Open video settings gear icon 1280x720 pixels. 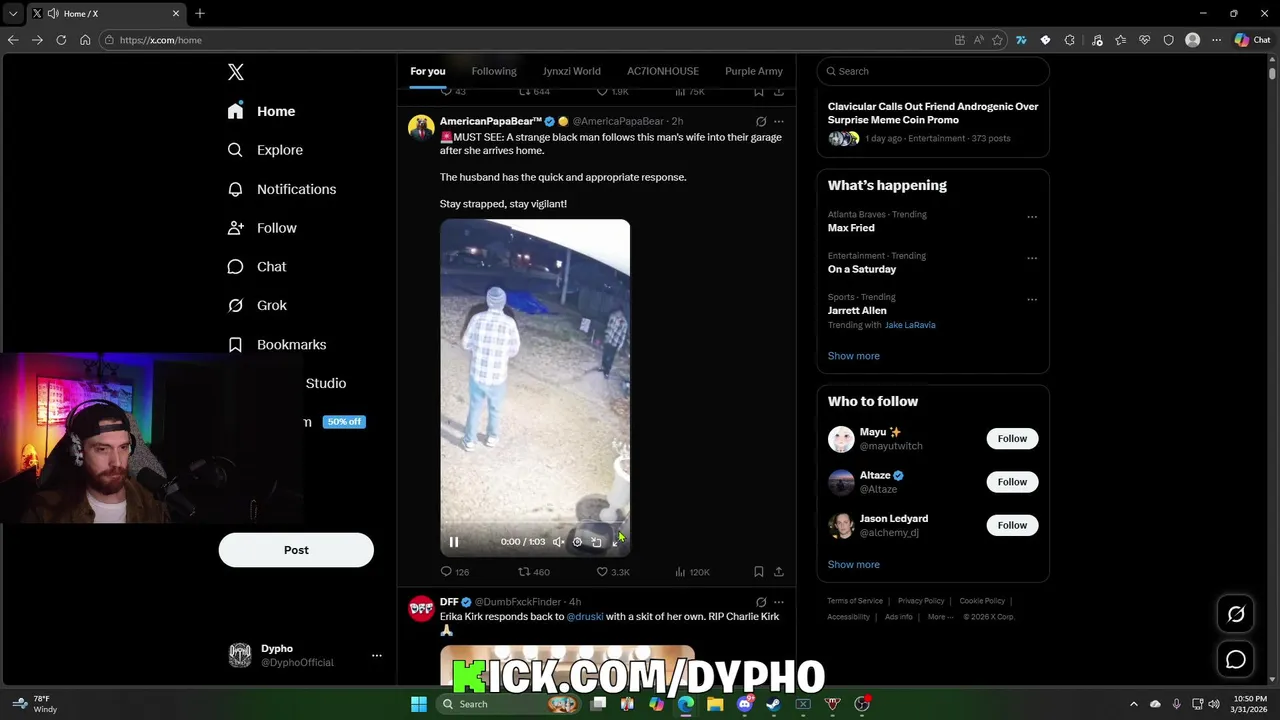(x=577, y=542)
